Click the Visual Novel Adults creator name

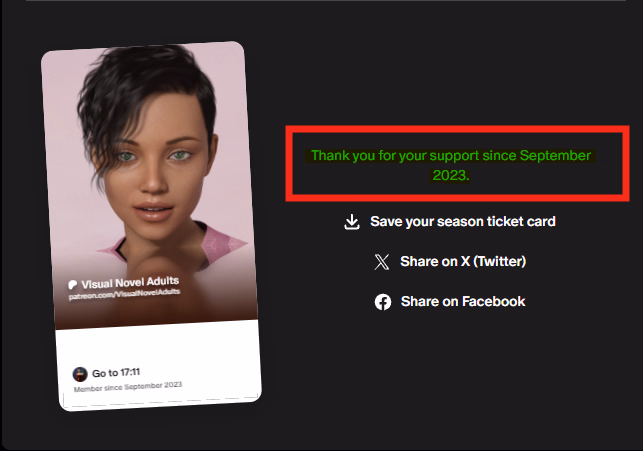(130, 282)
